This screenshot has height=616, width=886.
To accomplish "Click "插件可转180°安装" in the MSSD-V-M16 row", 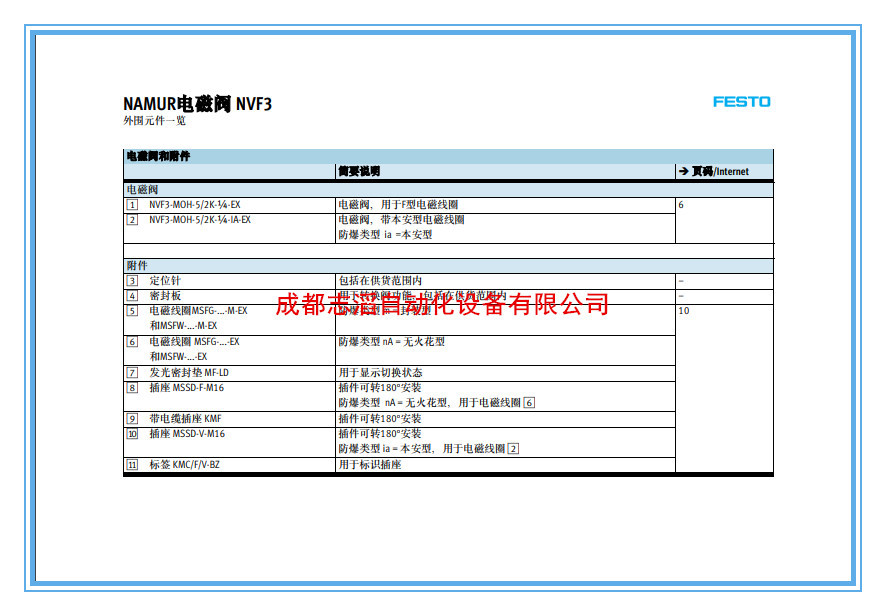I will coord(380,434).
